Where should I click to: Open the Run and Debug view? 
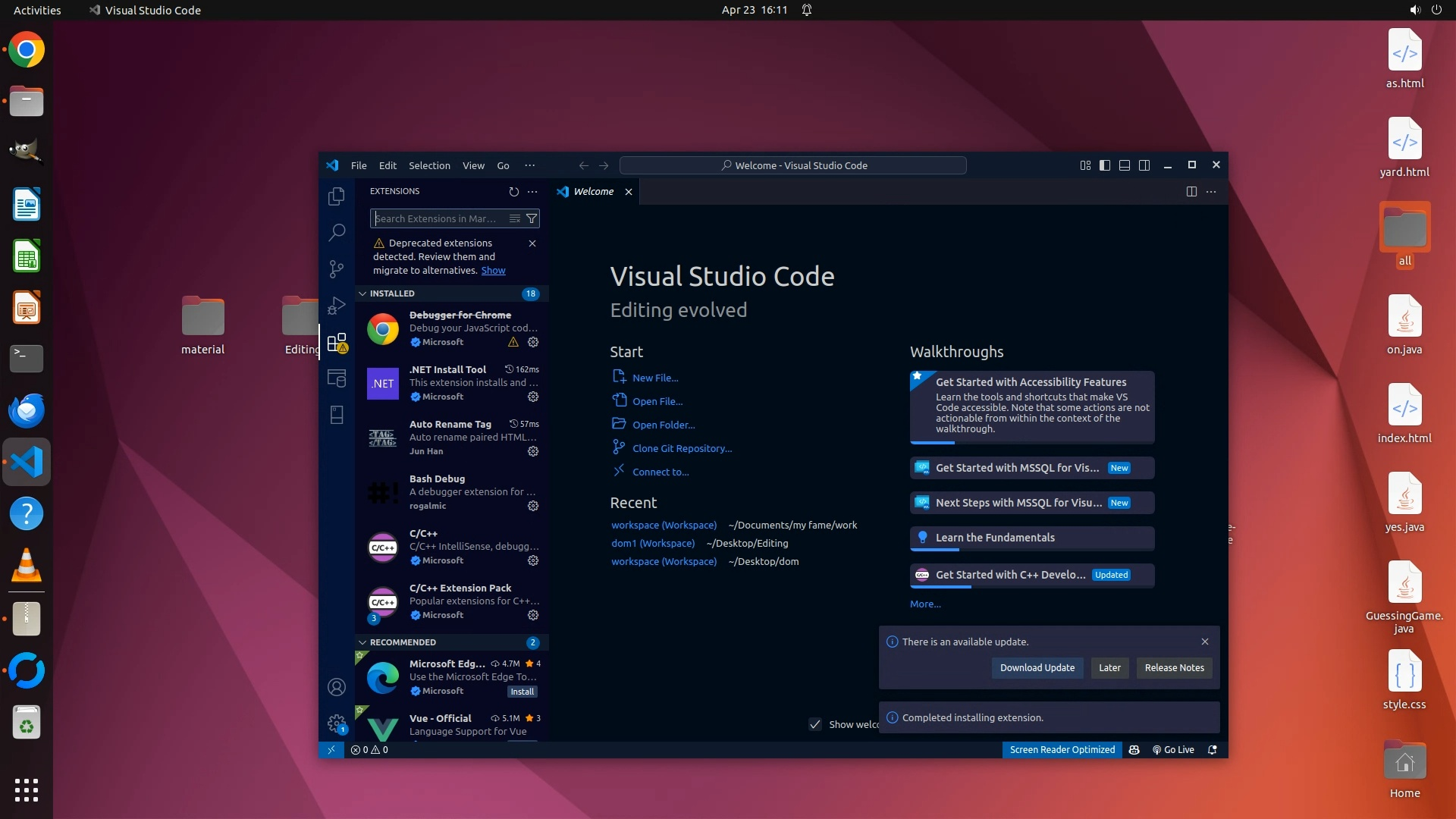(337, 305)
